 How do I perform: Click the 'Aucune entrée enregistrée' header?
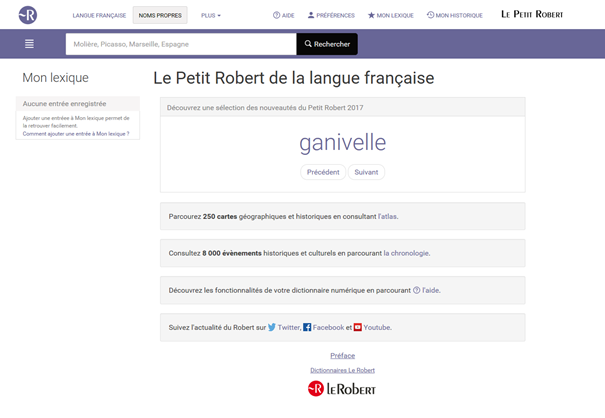pos(78,103)
